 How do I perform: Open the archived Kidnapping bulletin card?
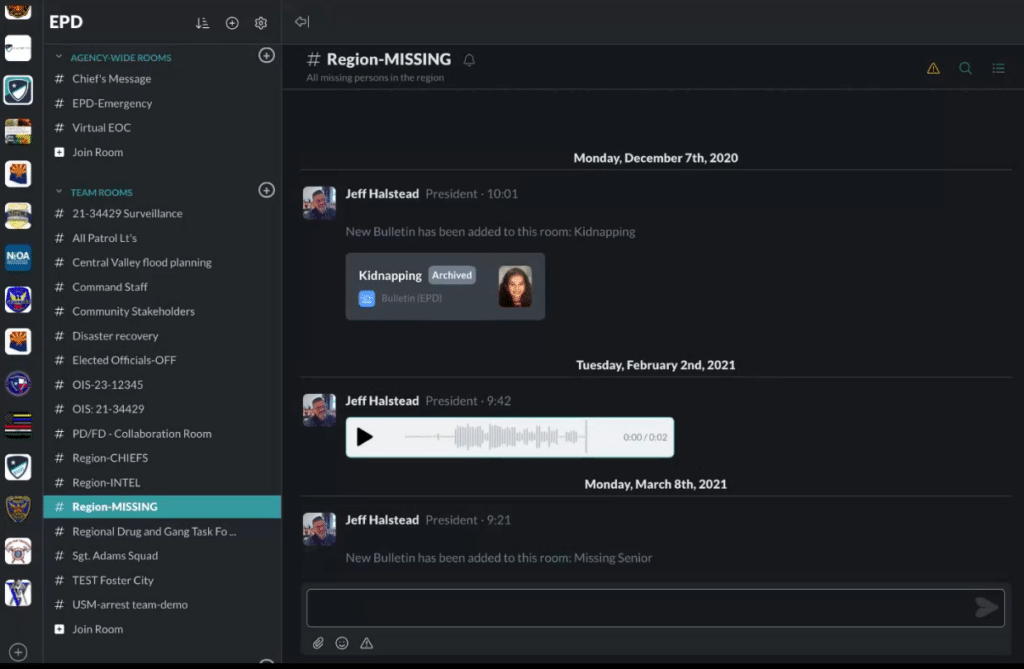click(x=445, y=285)
